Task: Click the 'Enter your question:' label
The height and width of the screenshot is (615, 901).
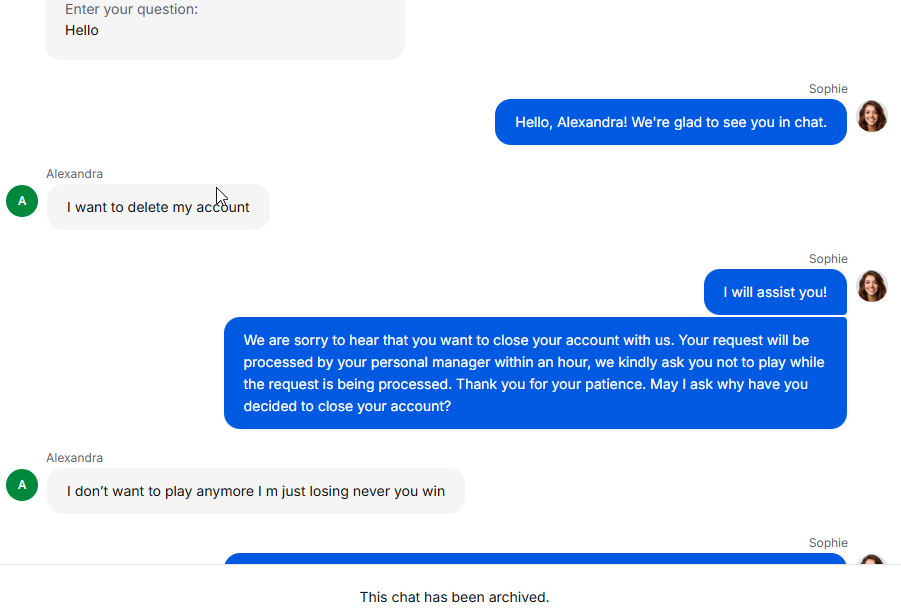Action: click(132, 9)
